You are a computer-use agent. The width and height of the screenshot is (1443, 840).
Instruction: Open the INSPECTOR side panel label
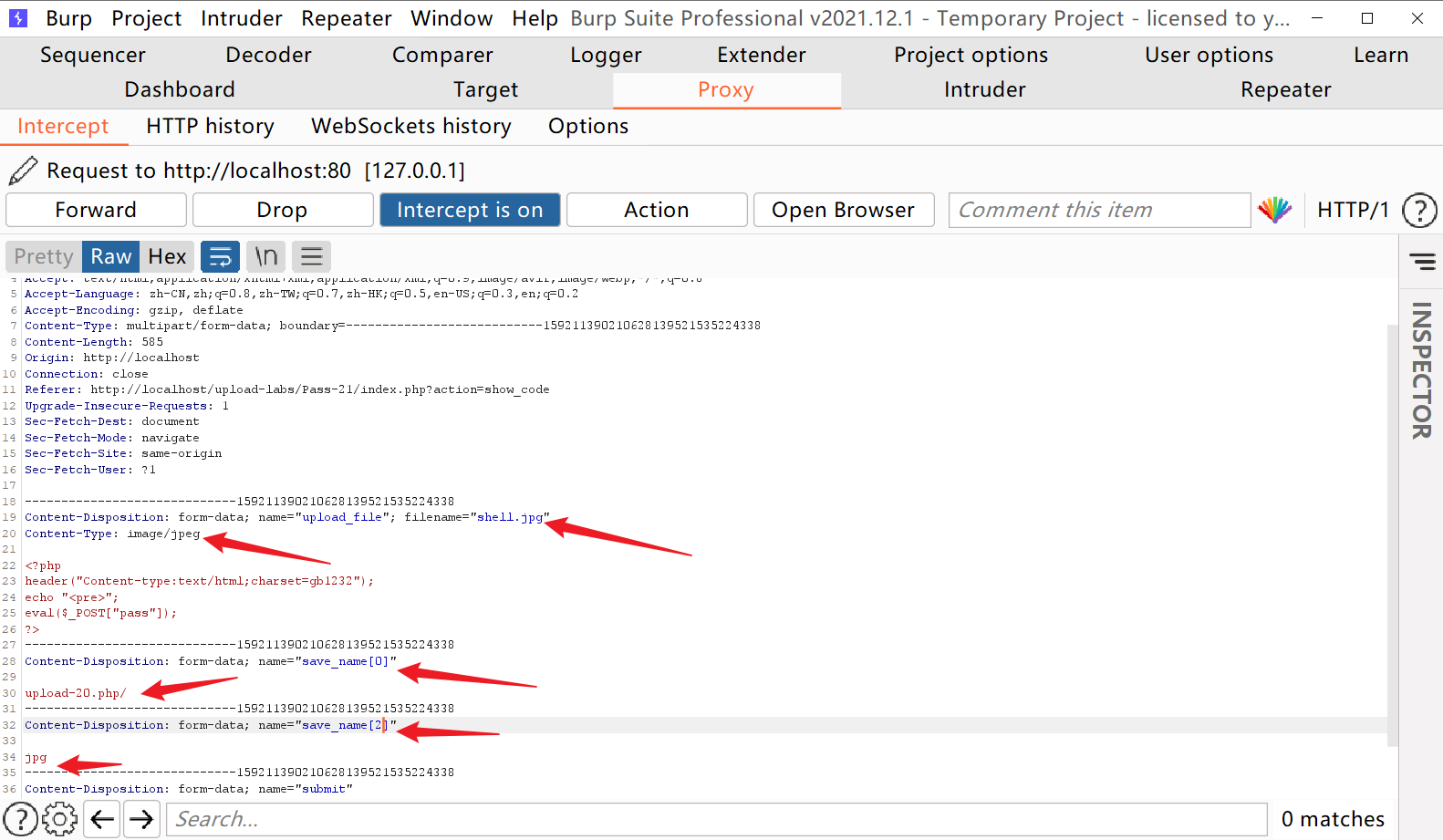coord(1421,370)
